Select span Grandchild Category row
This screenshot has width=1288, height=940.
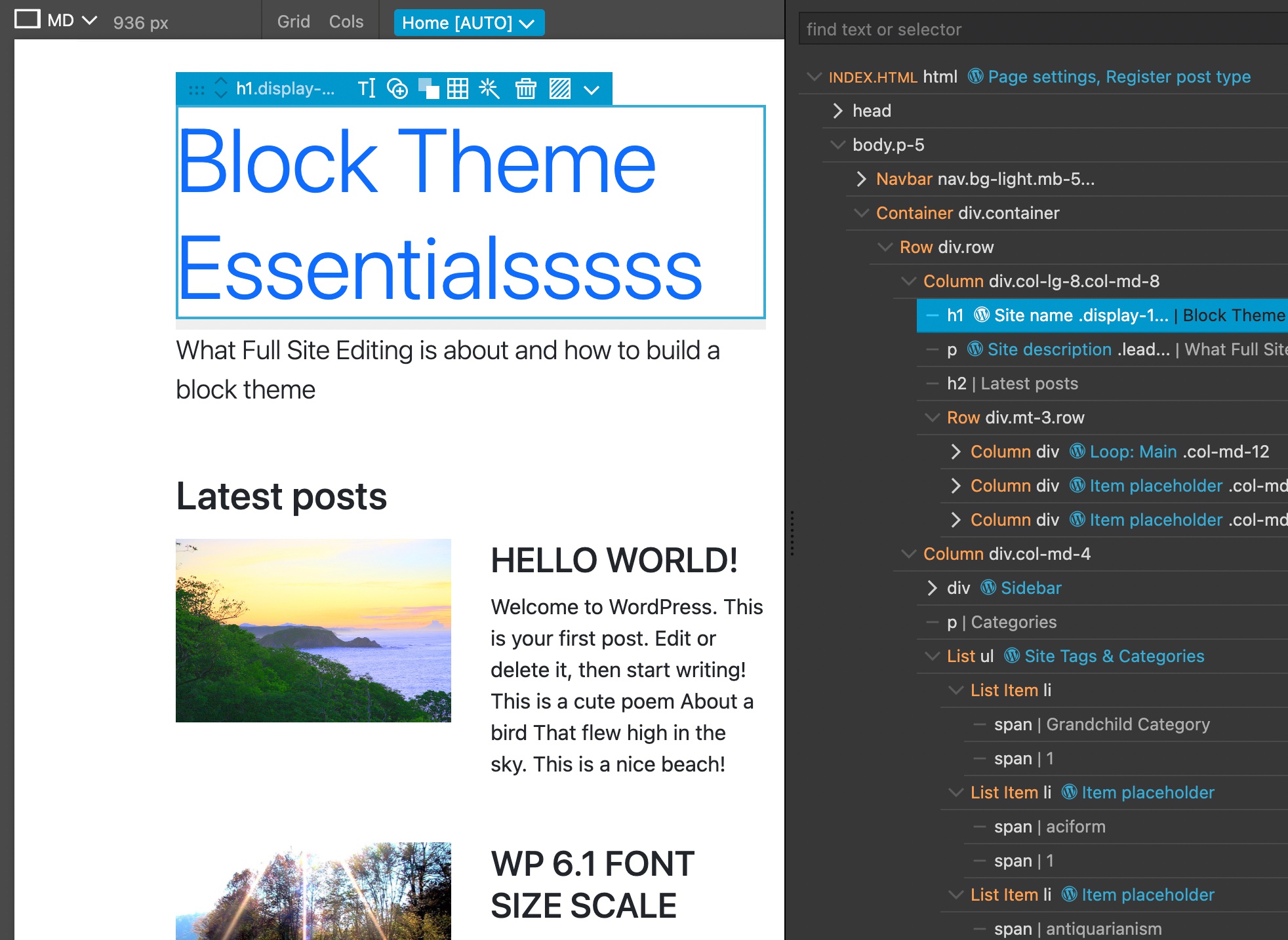point(1125,724)
